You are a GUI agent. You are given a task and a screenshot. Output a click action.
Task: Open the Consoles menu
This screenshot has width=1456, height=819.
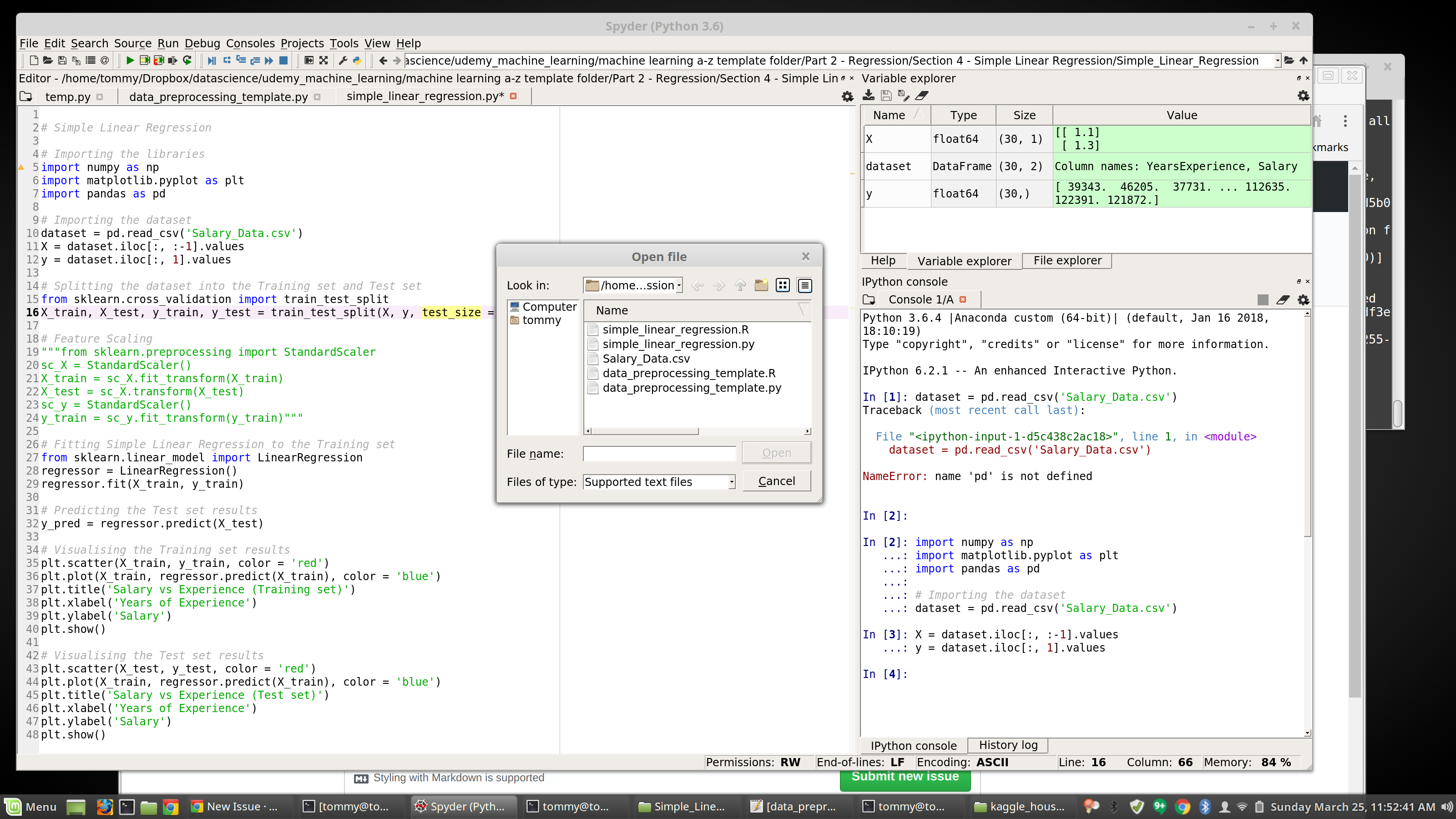coord(250,44)
